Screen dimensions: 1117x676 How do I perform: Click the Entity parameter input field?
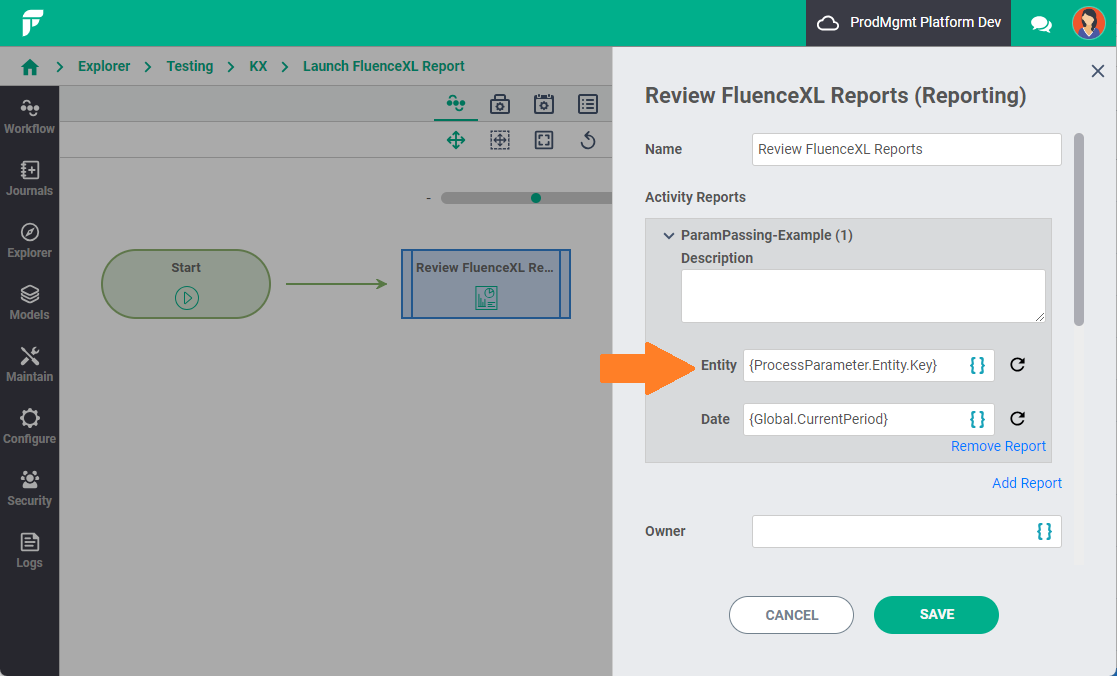click(x=868, y=365)
